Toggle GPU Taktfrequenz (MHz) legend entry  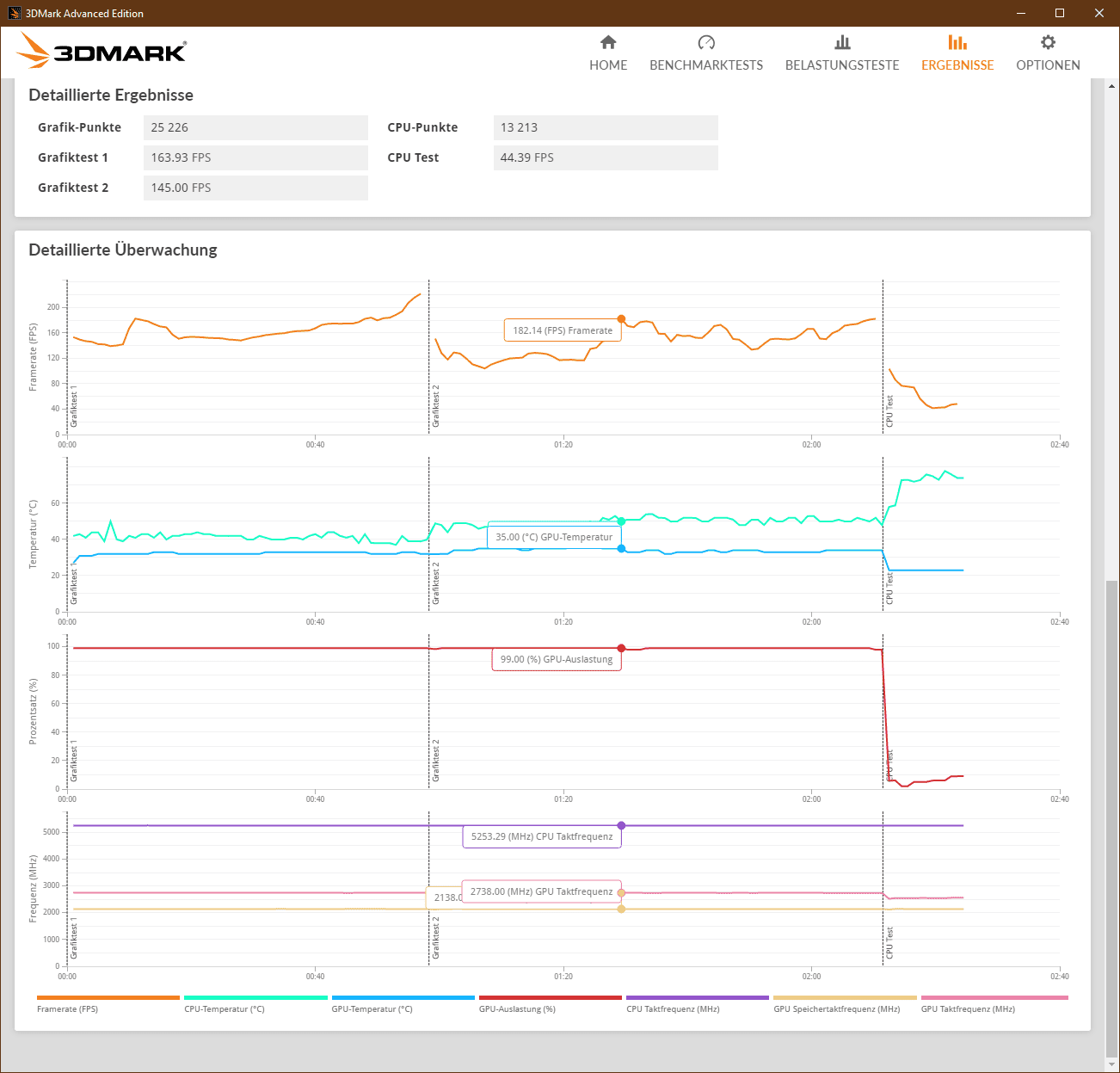coord(994,1004)
